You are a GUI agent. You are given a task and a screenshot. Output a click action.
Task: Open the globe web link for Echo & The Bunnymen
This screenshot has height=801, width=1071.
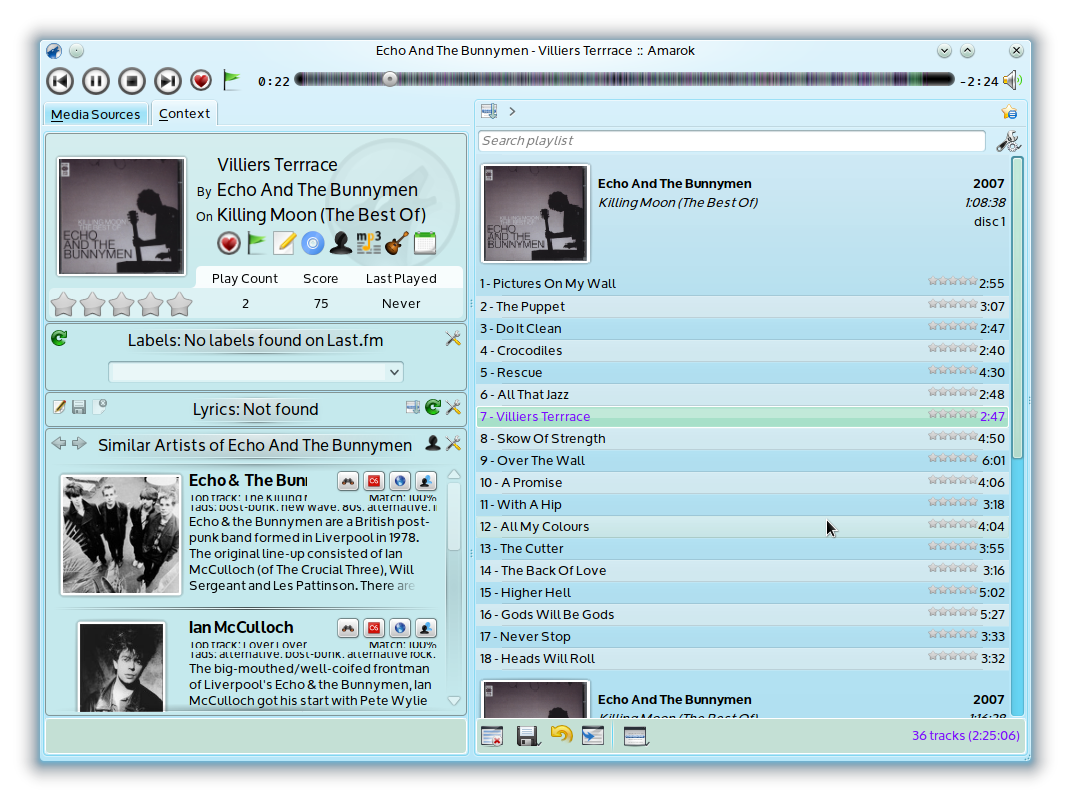(400, 481)
